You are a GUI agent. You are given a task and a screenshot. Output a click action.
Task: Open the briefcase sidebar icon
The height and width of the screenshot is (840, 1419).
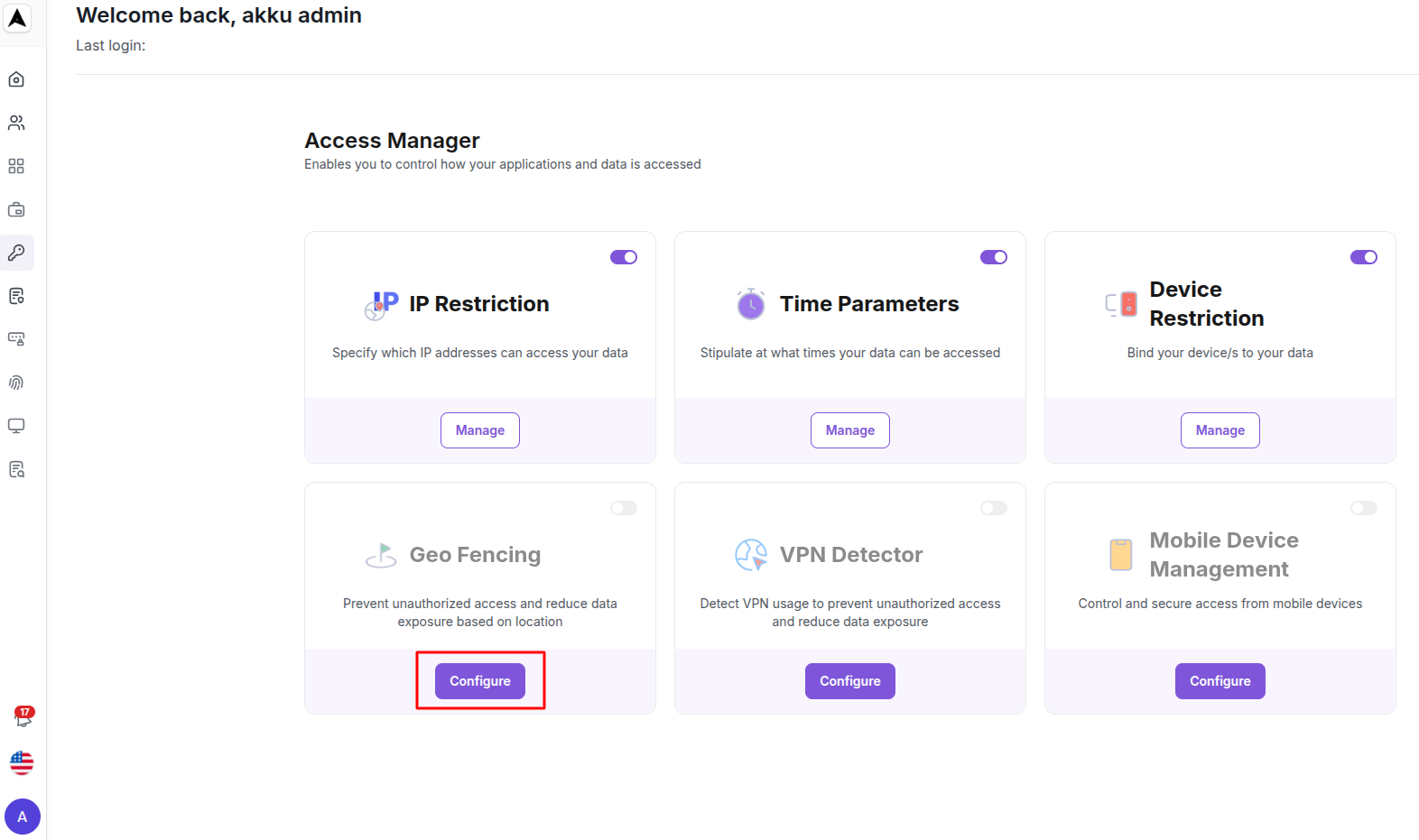[16, 209]
